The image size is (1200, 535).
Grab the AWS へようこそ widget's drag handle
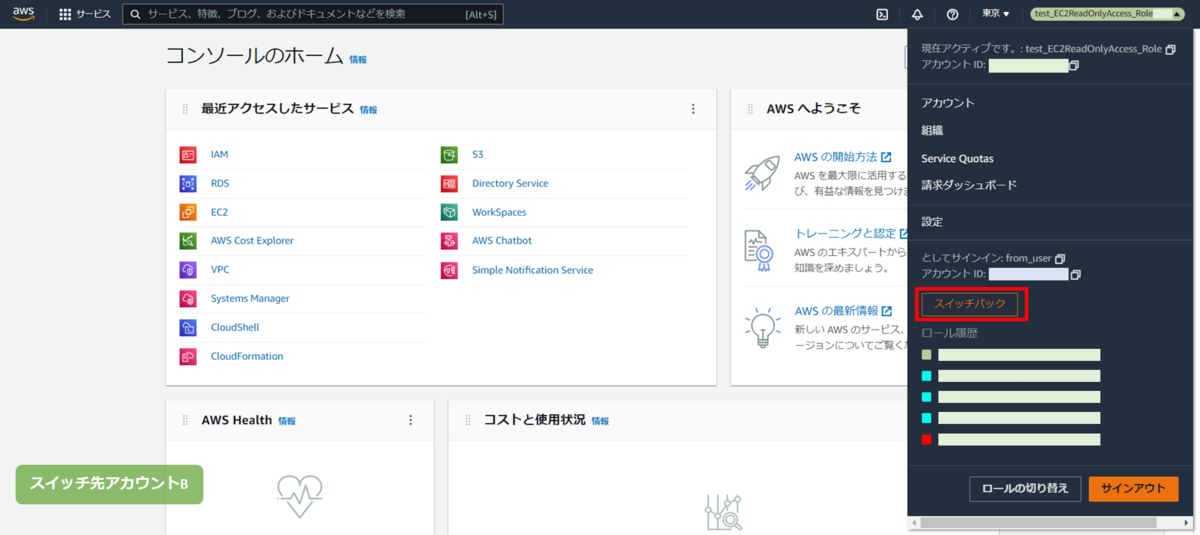click(x=750, y=109)
